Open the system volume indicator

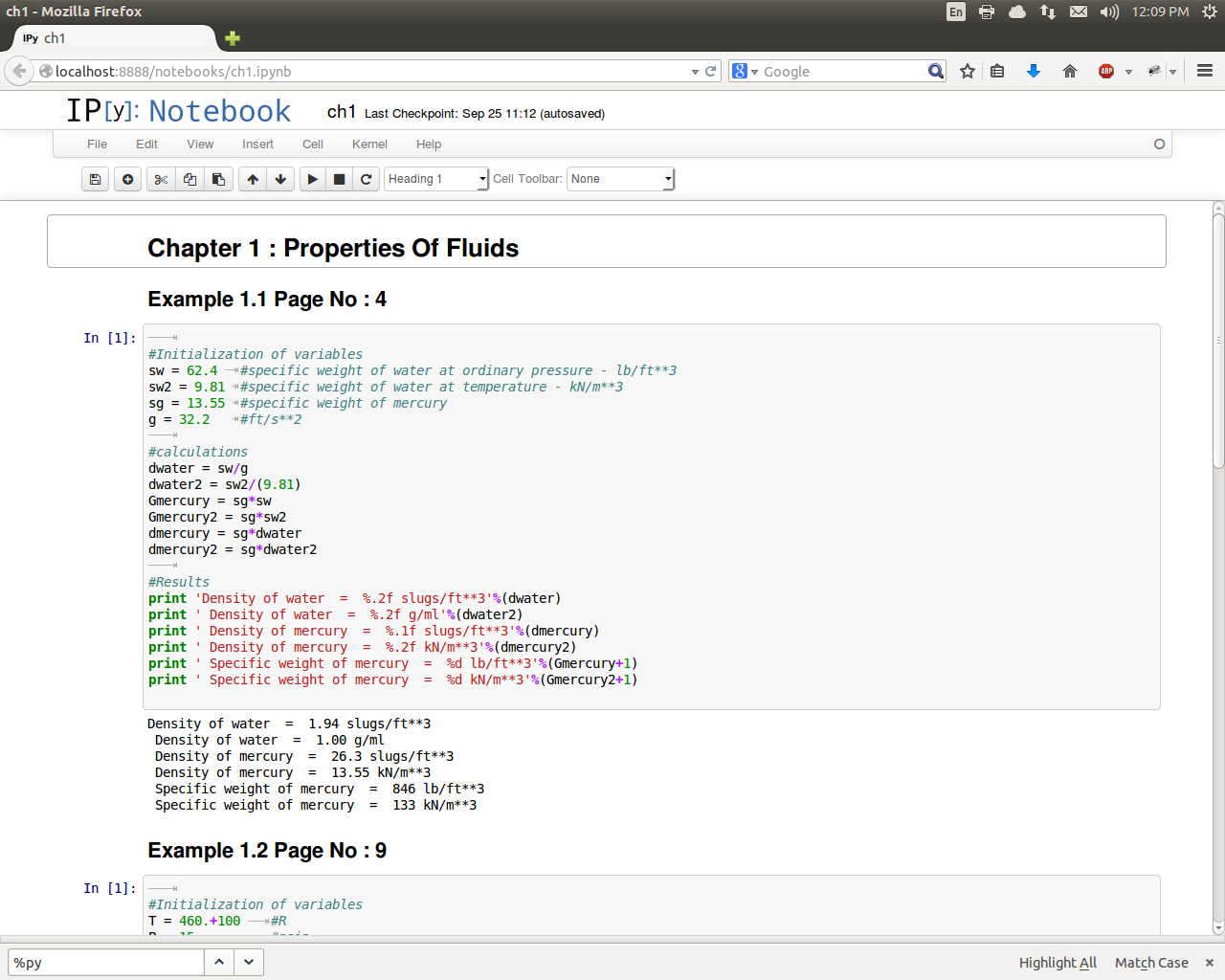point(1109,11)
